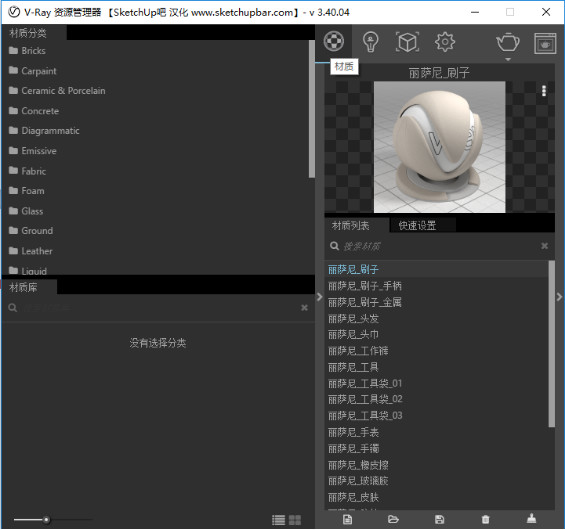Minimize the V-Ray asset editor window

pos(475,12)
